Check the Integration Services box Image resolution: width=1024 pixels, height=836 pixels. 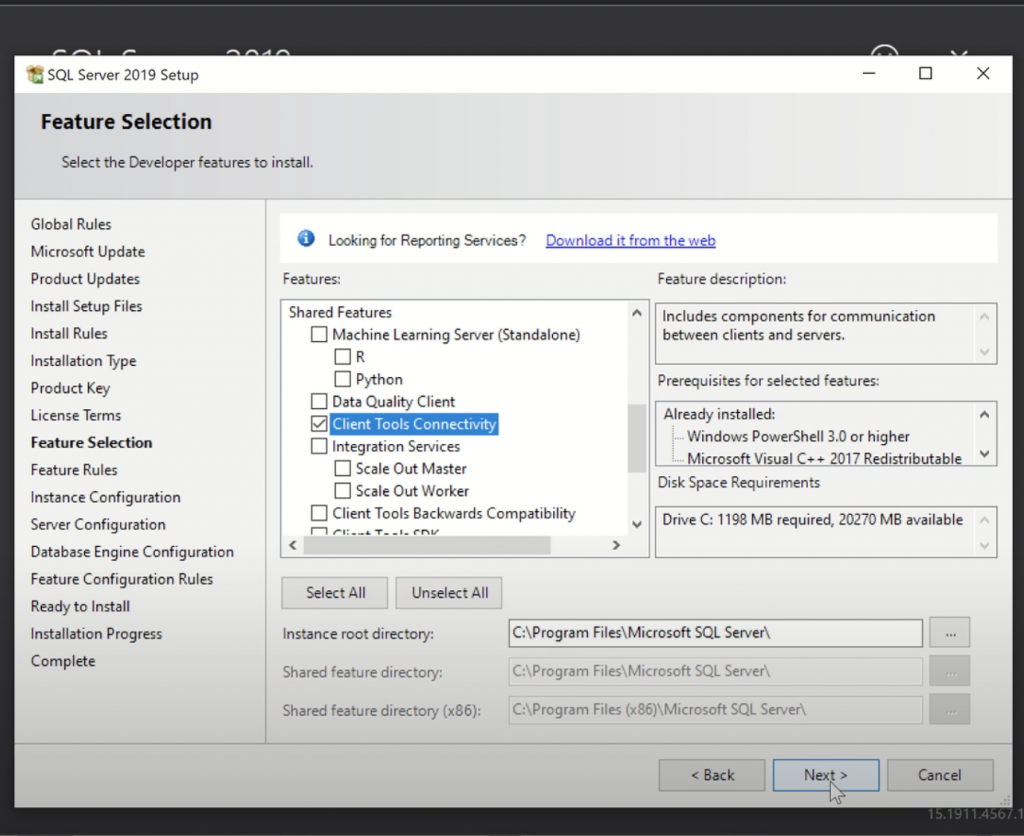(x=319, y=446)
